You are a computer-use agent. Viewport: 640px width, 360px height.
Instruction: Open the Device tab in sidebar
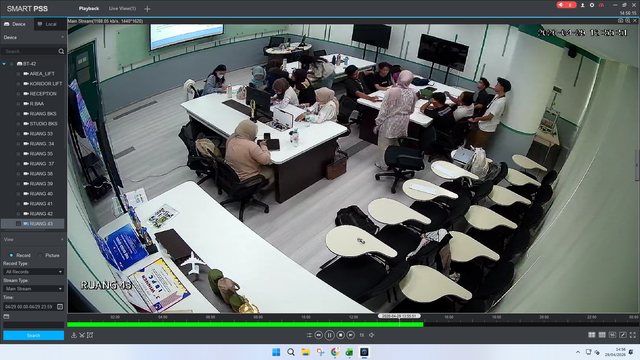coord(16,24)
